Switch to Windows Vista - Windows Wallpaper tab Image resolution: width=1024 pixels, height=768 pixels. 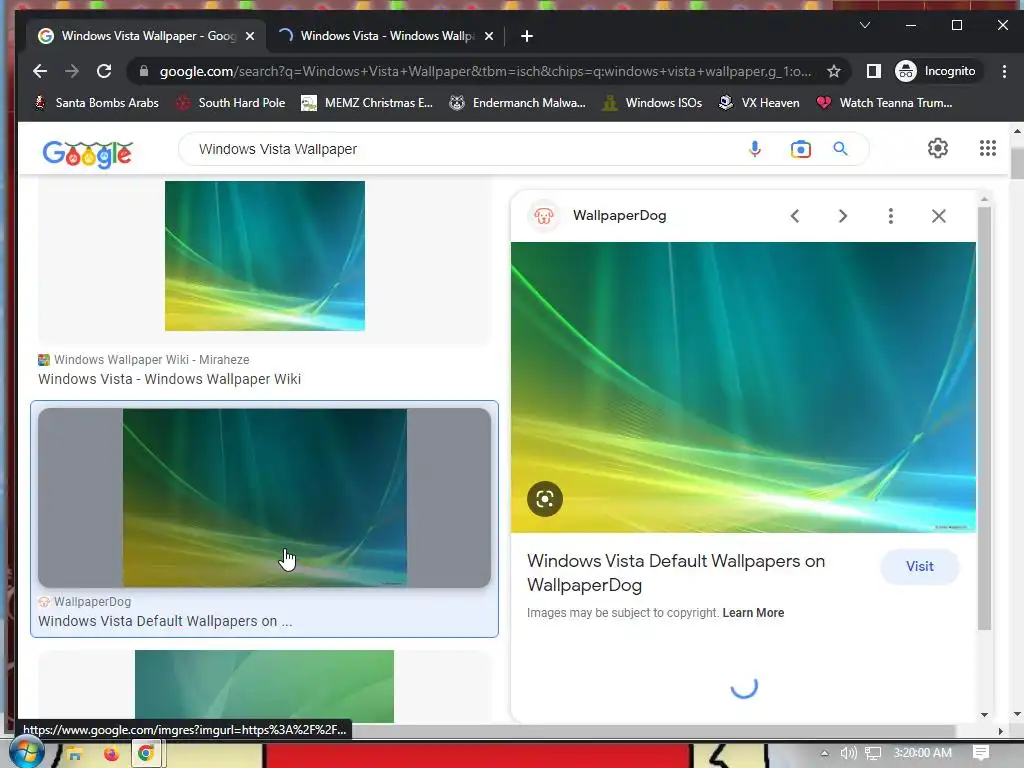click(386, 36)
